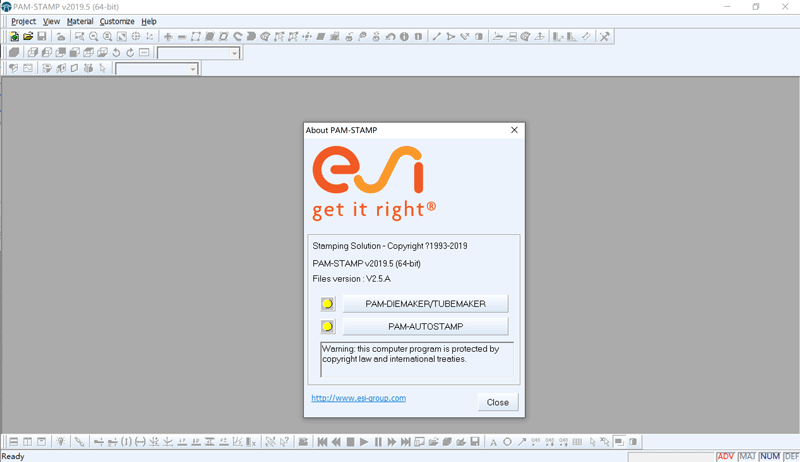Screen dimensions: 800x462
Task: Go to first animation frame
Action: [x=322, y=442]
